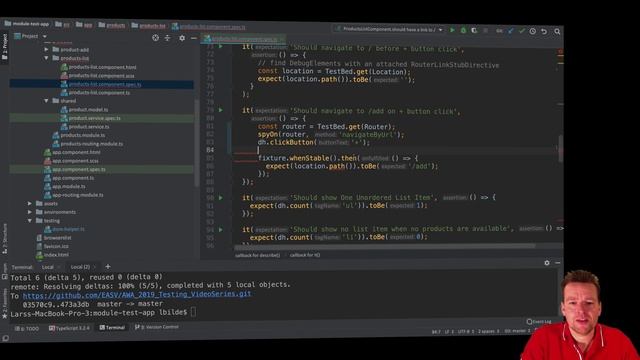Start the debug run with bug icon
640x360 pixels.
click(463, 31)
